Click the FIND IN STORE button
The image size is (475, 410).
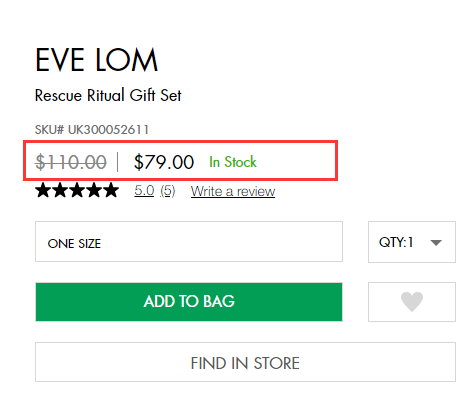click(245, 362)
